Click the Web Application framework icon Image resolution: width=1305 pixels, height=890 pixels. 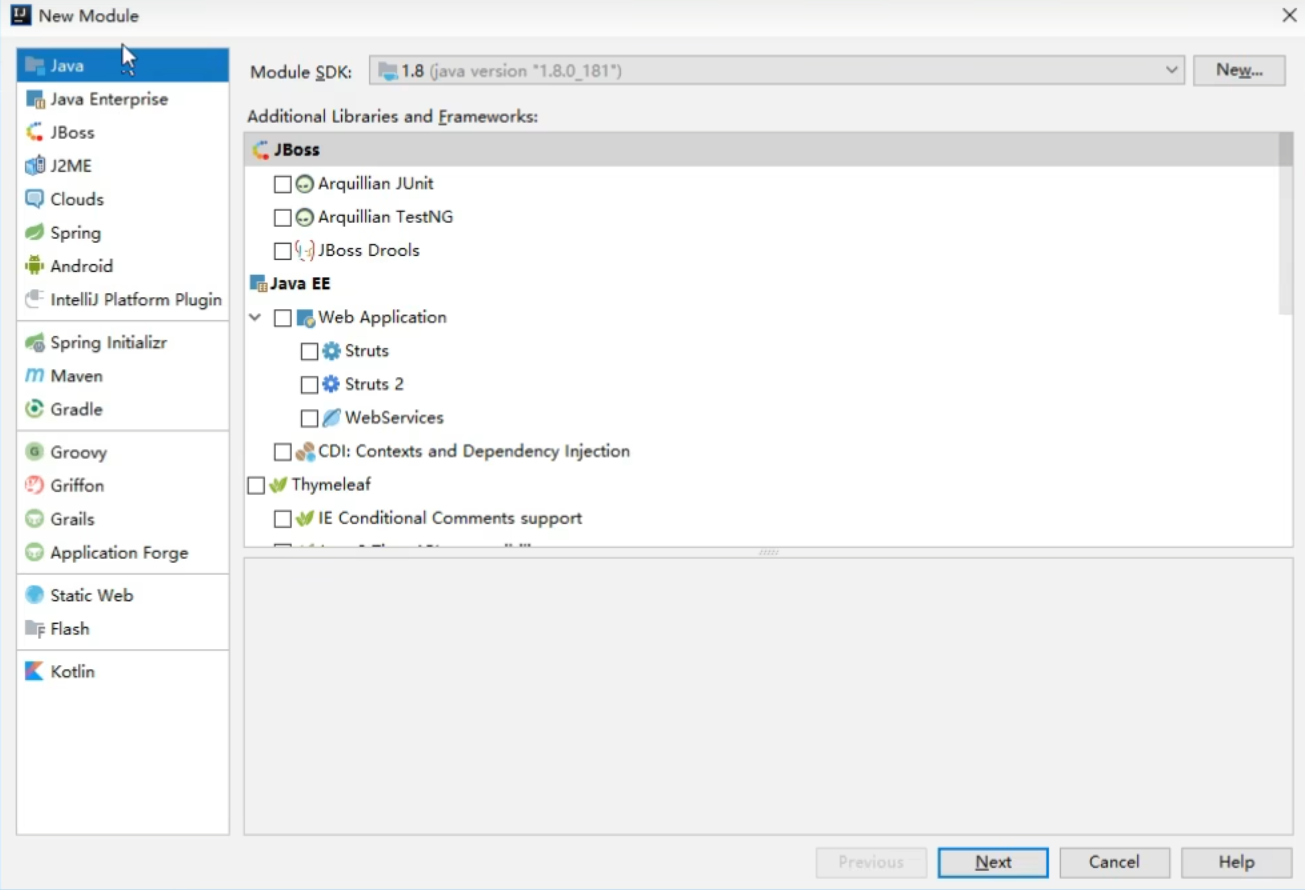[x=305, y=318]
